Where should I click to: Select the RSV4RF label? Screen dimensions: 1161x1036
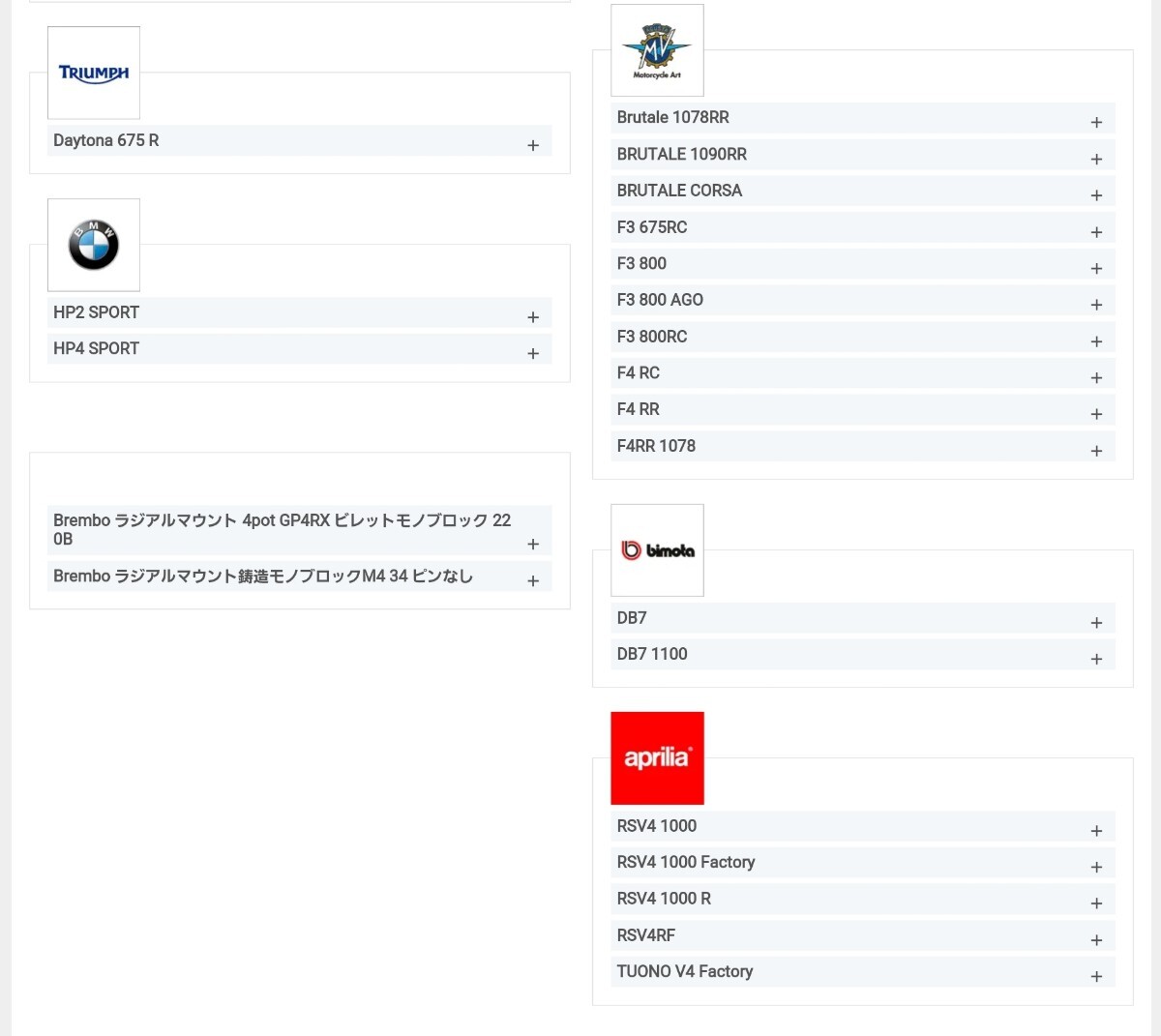click(646, 935)
